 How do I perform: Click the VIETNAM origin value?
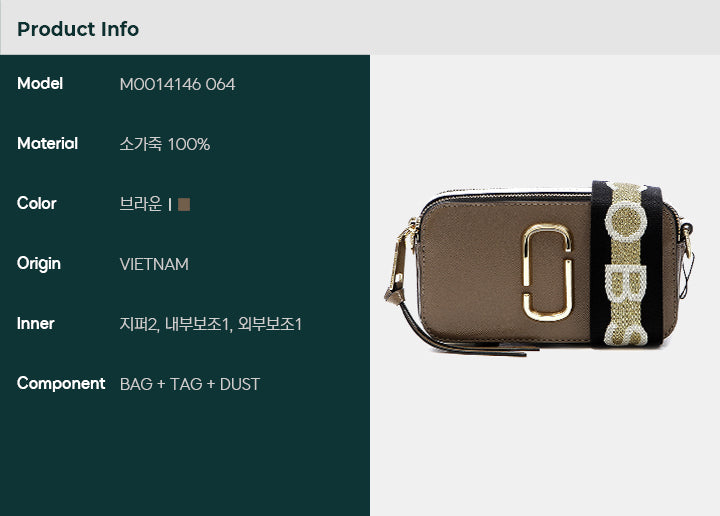coord(154,264)
